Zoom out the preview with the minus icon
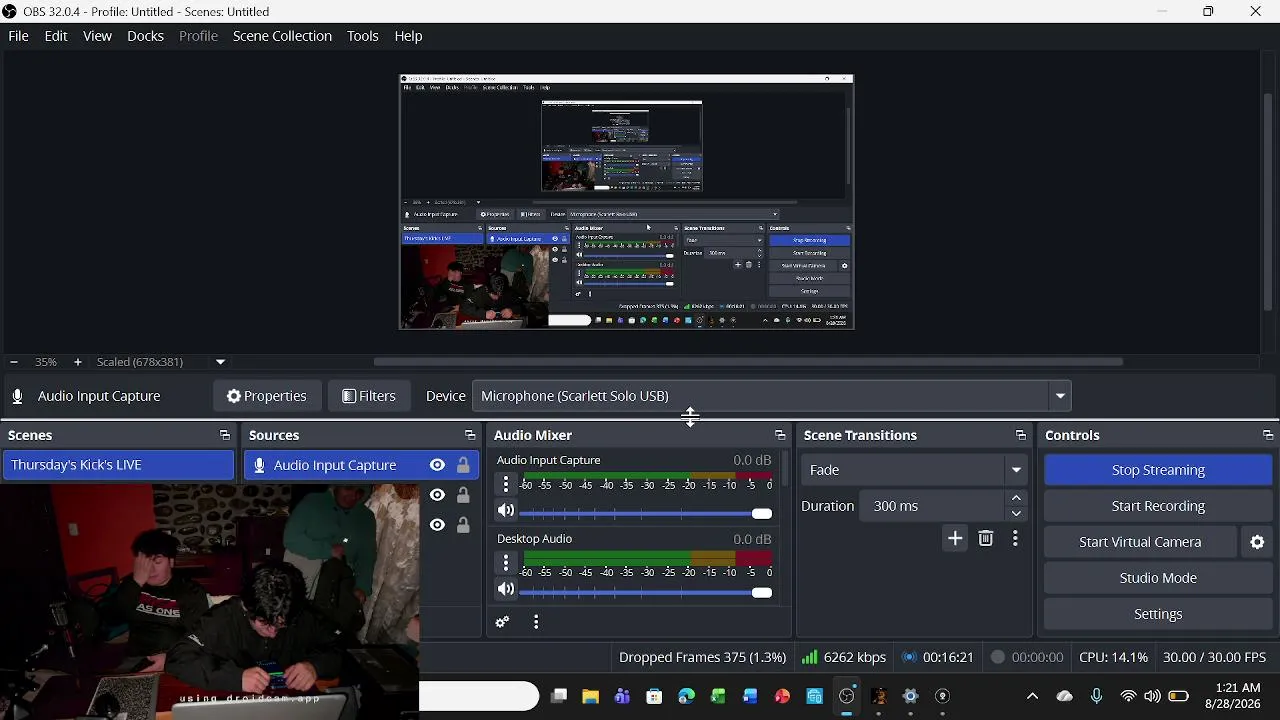Screen dimensions: 1280x720 coord(14,362)
